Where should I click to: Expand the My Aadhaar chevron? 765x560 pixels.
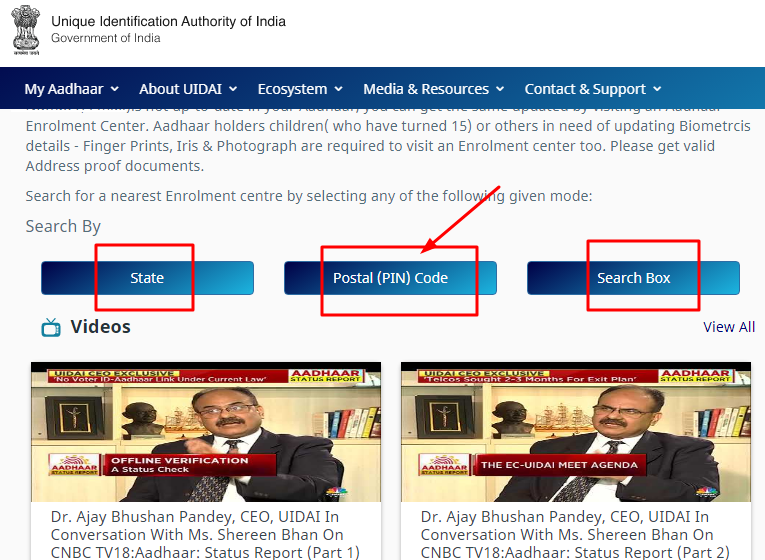pyautogui.click(x=115, y=89)
